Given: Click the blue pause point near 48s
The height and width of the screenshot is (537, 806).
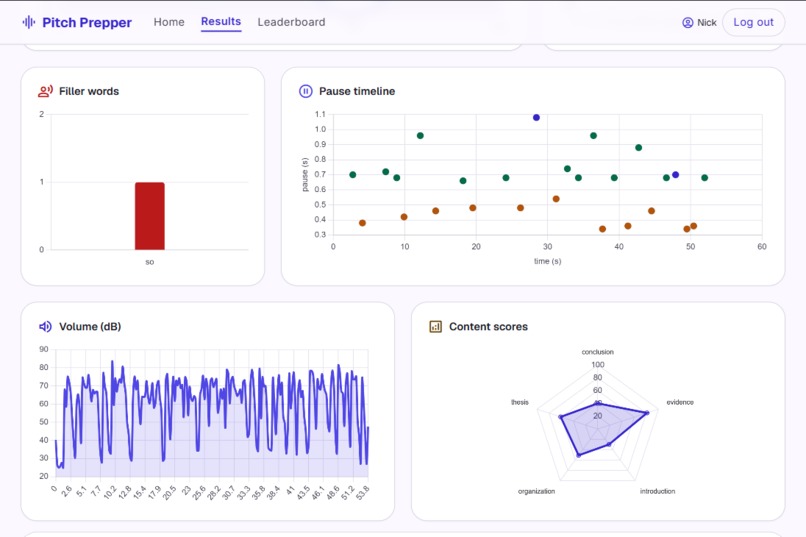Looking at the screenshot, I should point(675,175).
